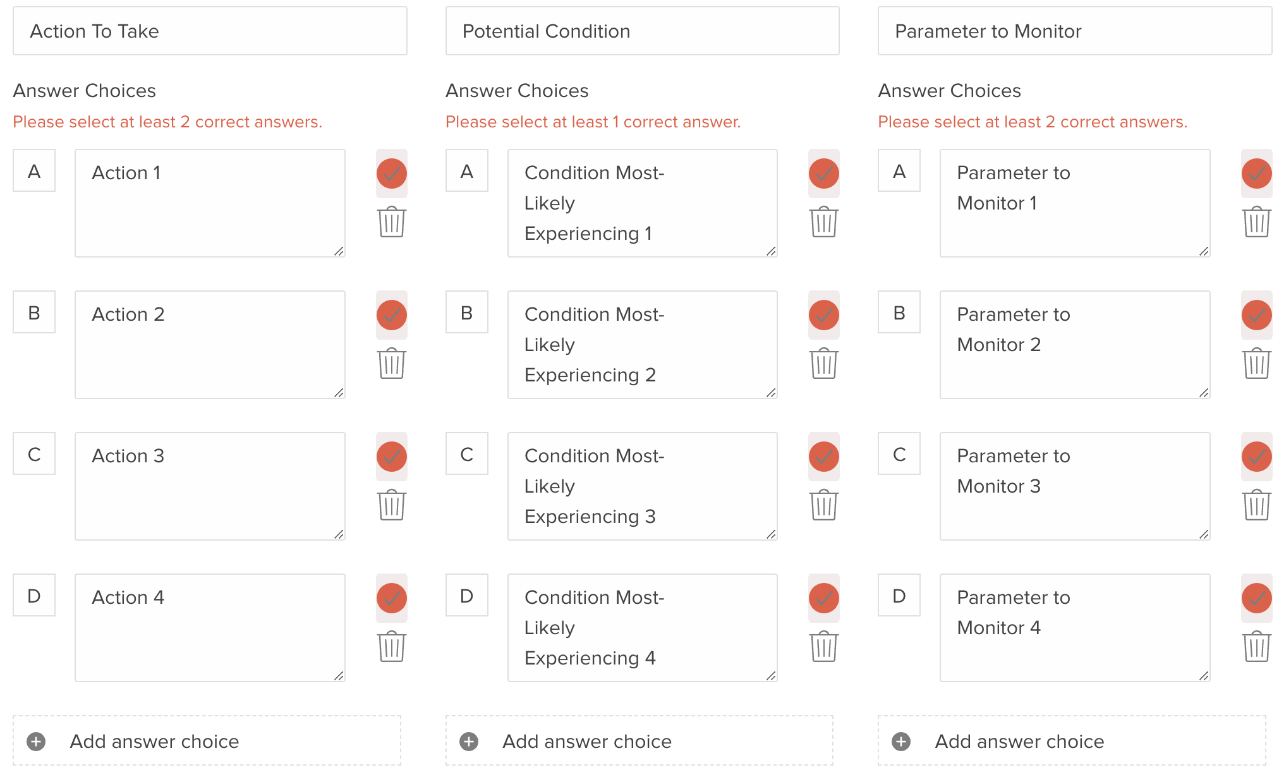1286x777 pixels.
Task: Add answer choice under Action To Take
Action: (207, 741)
